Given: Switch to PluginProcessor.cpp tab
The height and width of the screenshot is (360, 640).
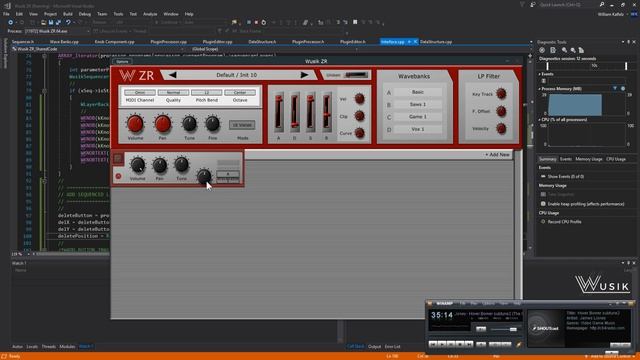Looking at the screenshot, I should tap(168, 42).
